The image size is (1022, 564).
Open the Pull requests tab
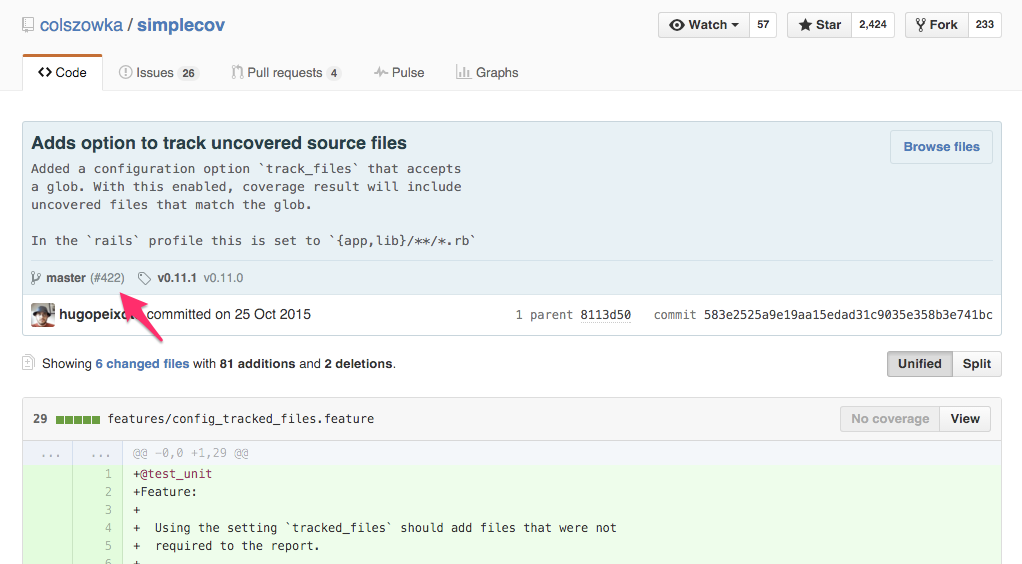pos(286,73)
